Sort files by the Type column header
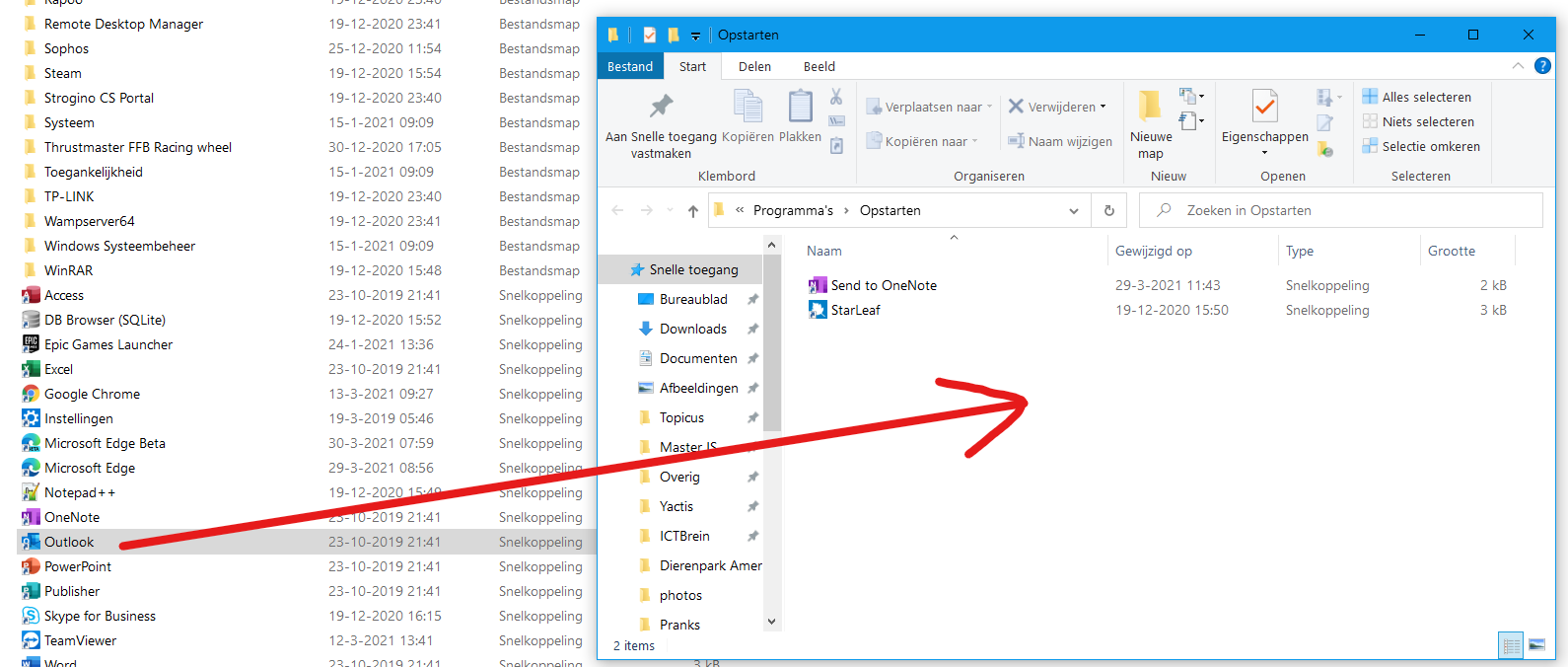The width and height of the screenshot is (1568, 667). (x=1300, y=251)
